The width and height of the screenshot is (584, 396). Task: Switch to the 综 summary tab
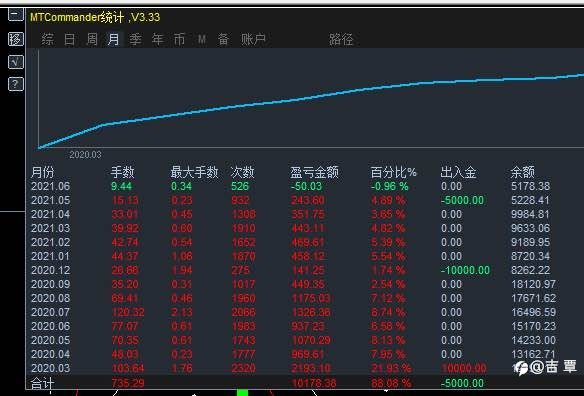(x=48, y=39)
